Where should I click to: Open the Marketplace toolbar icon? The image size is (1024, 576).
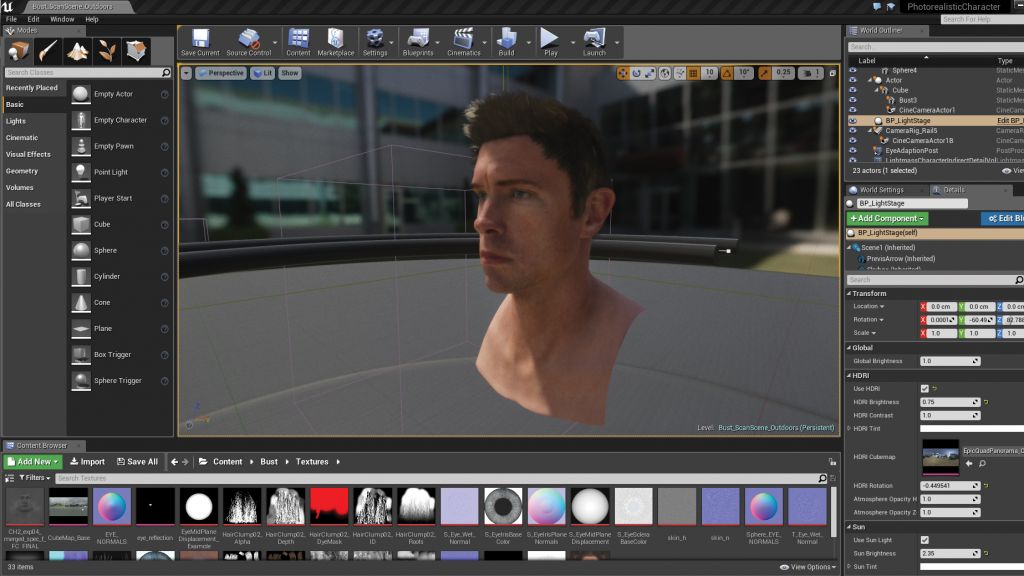click(336, 41)
